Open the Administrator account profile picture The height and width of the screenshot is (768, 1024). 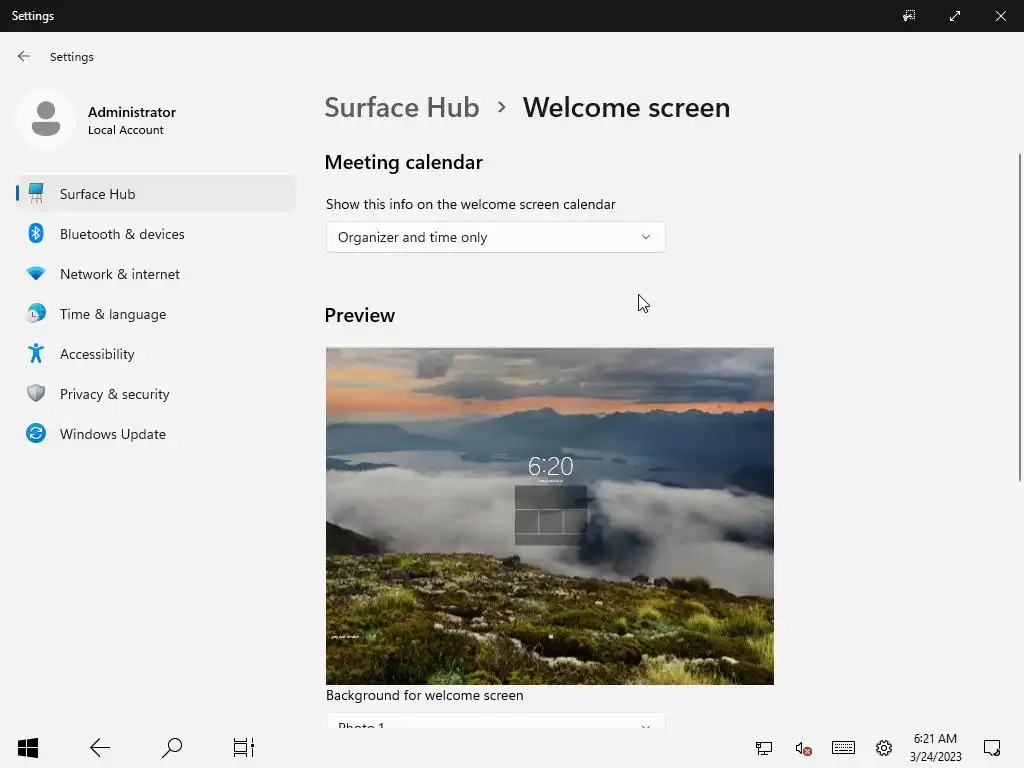click(x=46, y=120)
